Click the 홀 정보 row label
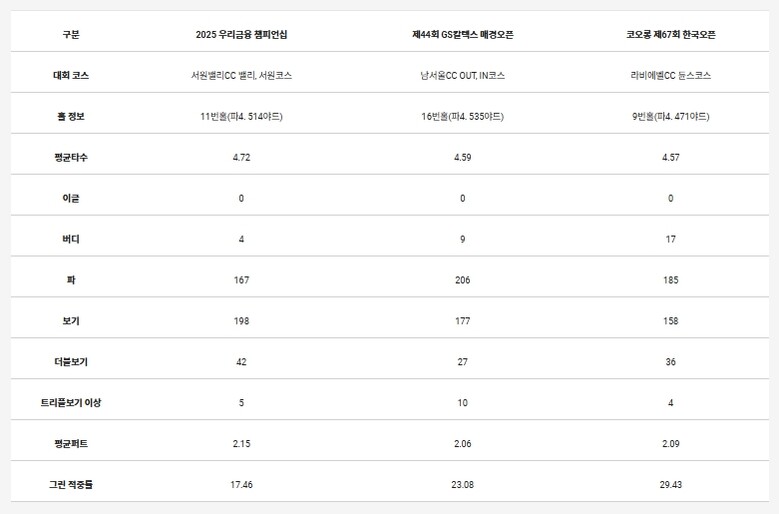Screen dimensions: 779x514 click(x=70, y=116)
